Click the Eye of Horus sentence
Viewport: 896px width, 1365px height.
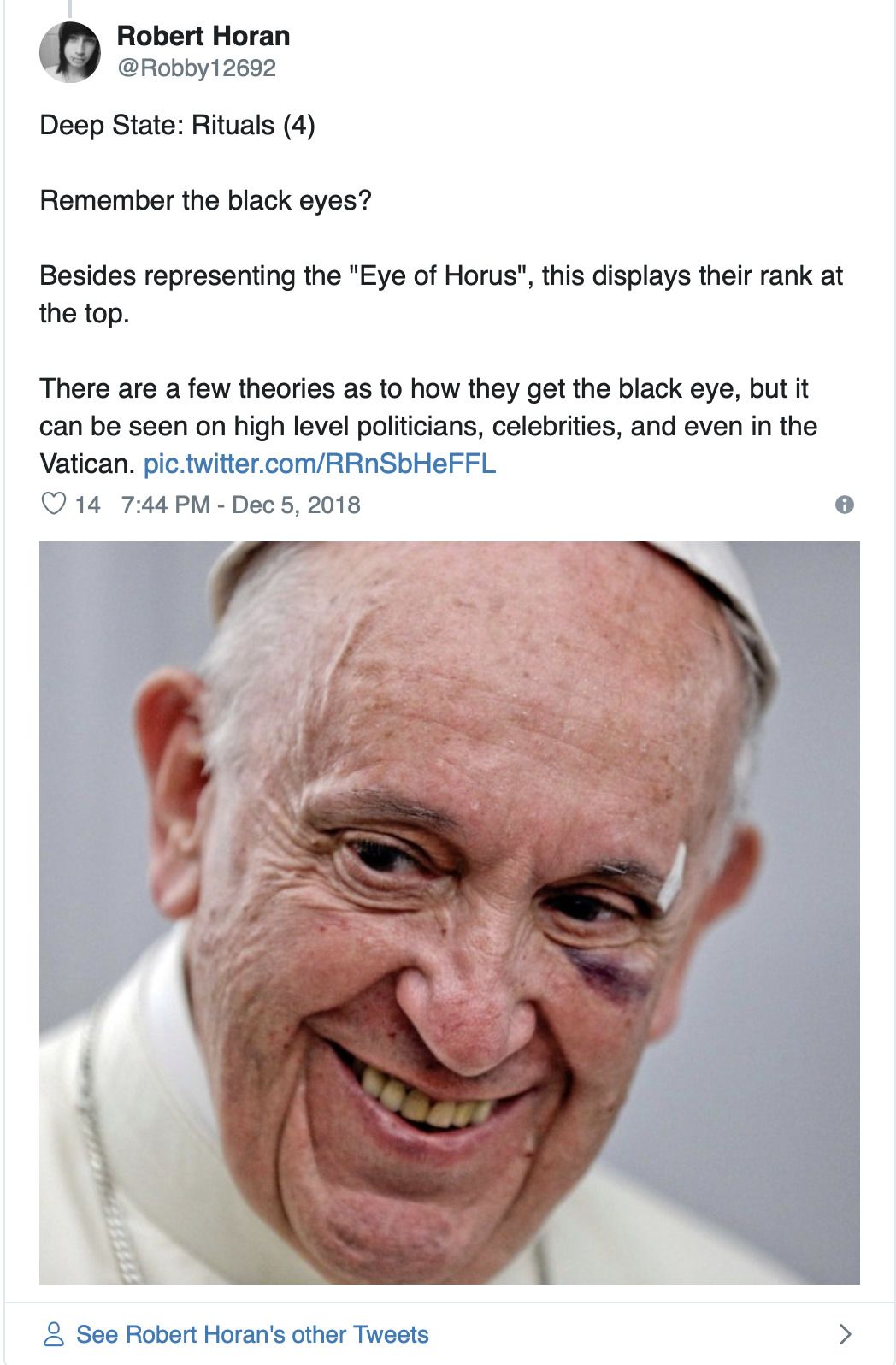click(441, 294)
